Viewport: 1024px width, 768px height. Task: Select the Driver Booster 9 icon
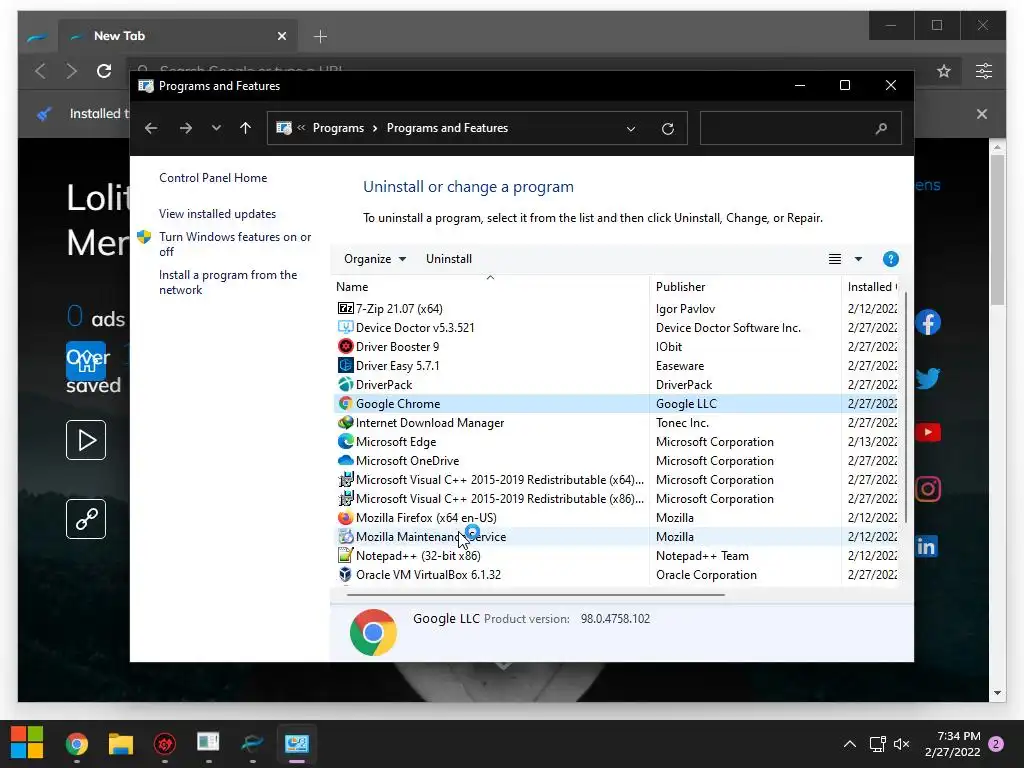coord(345,346)
